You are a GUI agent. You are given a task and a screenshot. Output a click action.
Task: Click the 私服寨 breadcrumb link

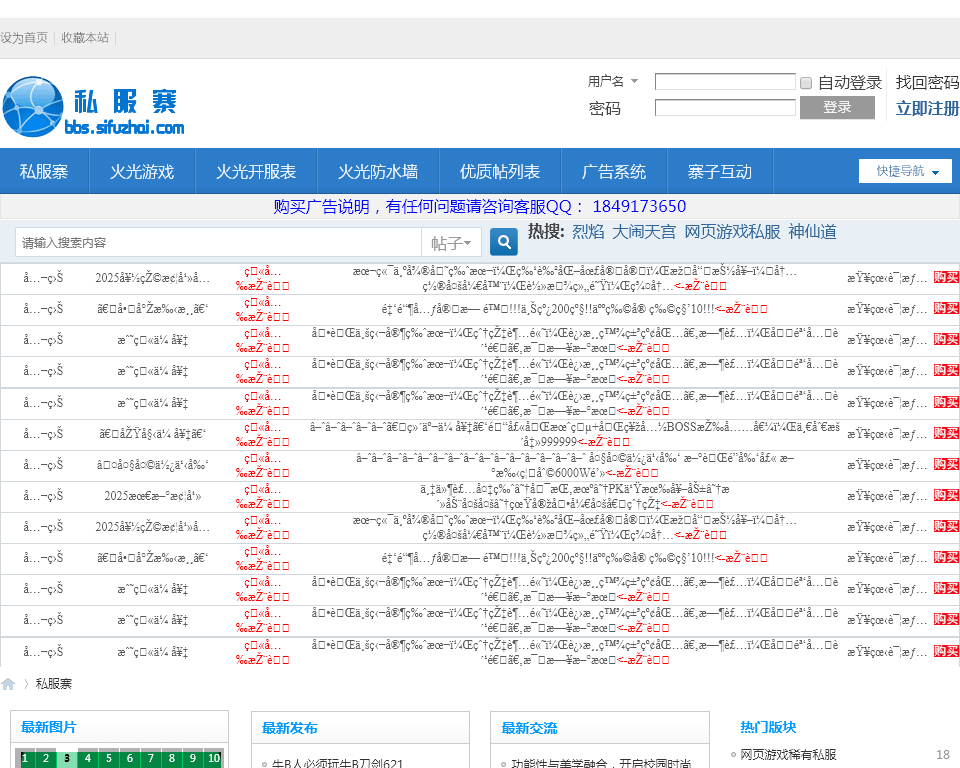(54, 683)
